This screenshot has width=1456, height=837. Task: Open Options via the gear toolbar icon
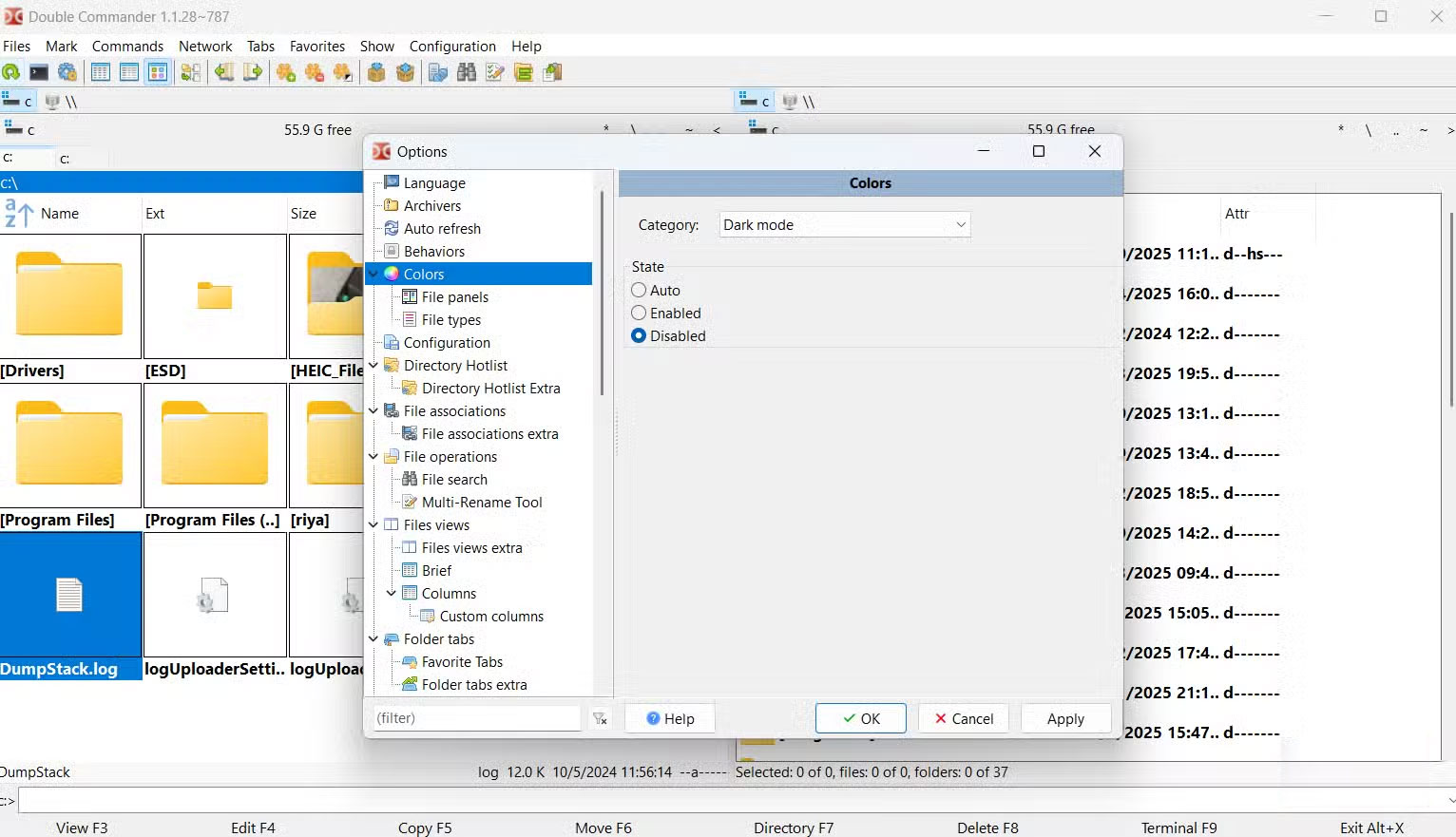pyautogui.click(x=67, y=72)
